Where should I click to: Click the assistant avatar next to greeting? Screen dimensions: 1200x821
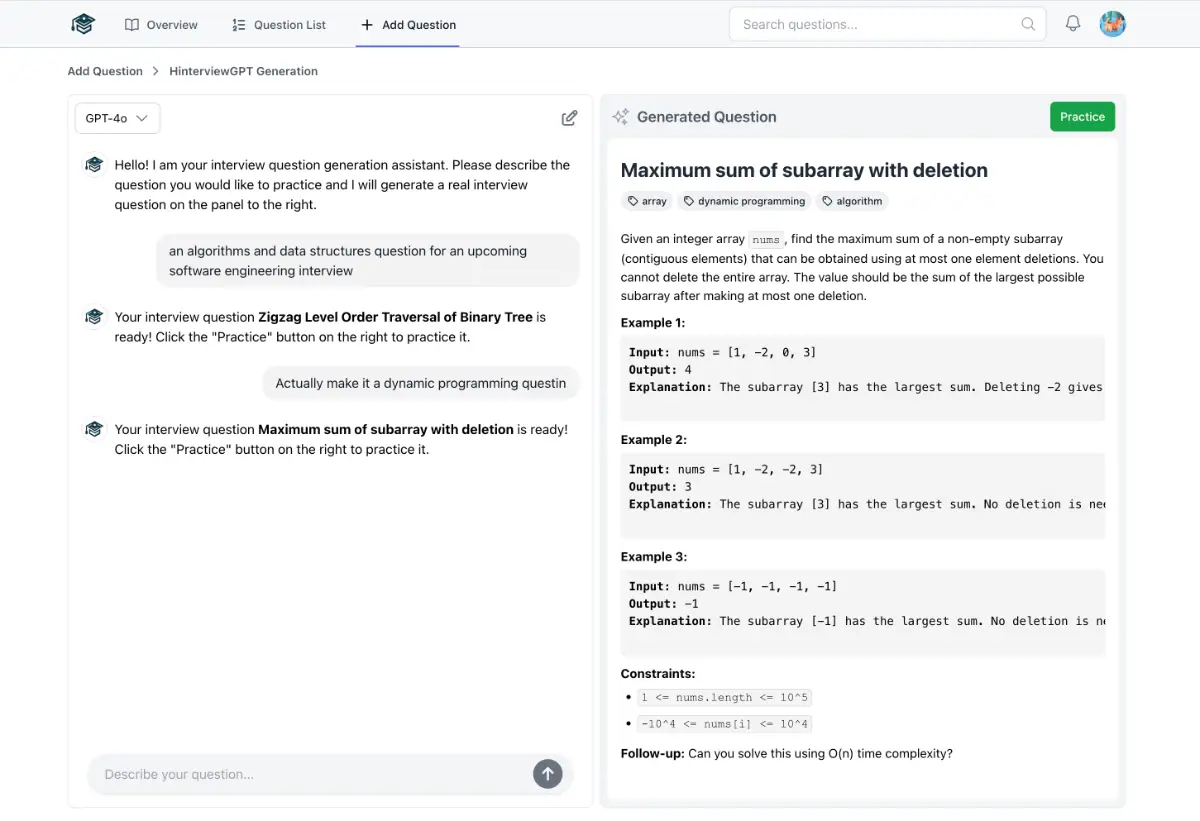pos(94,165)
